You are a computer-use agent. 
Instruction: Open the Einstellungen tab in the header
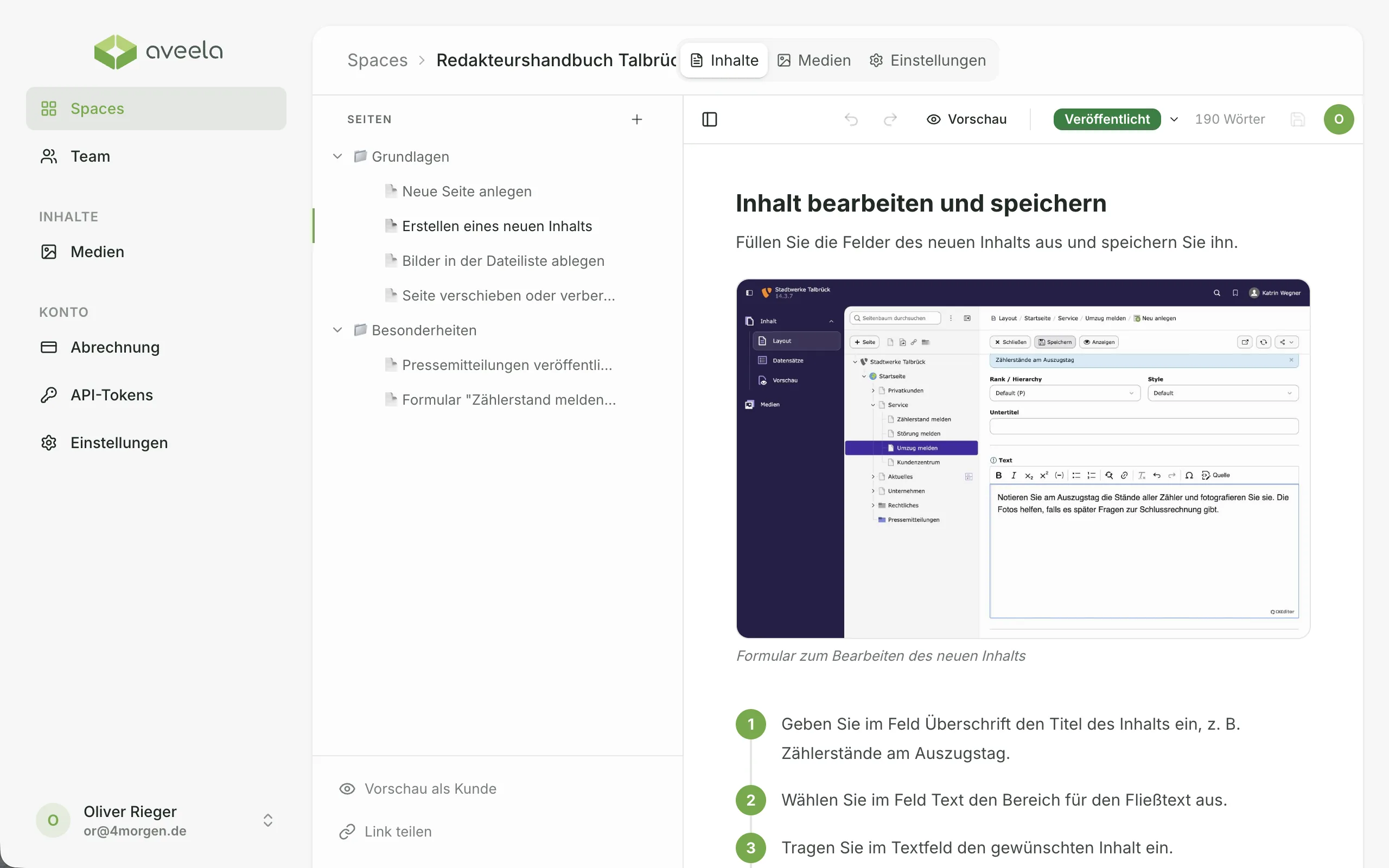[927, 60]
